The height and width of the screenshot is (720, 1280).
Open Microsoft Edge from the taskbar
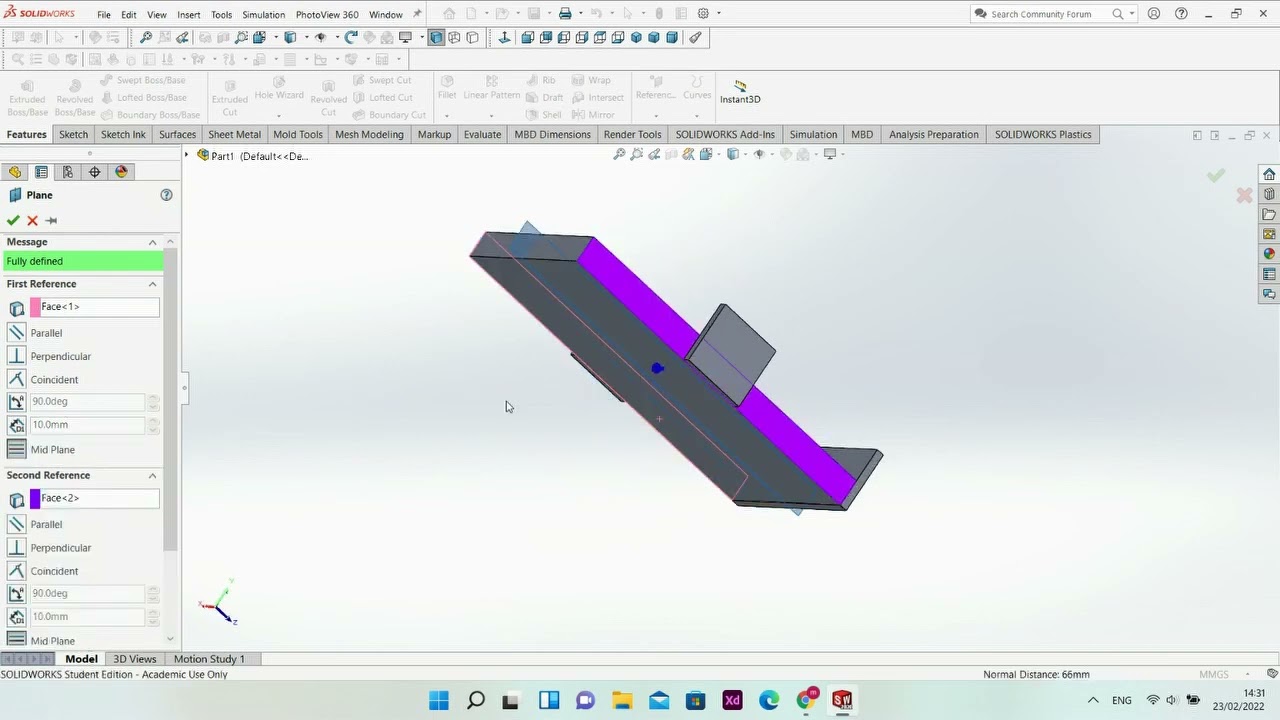(769, 700)
